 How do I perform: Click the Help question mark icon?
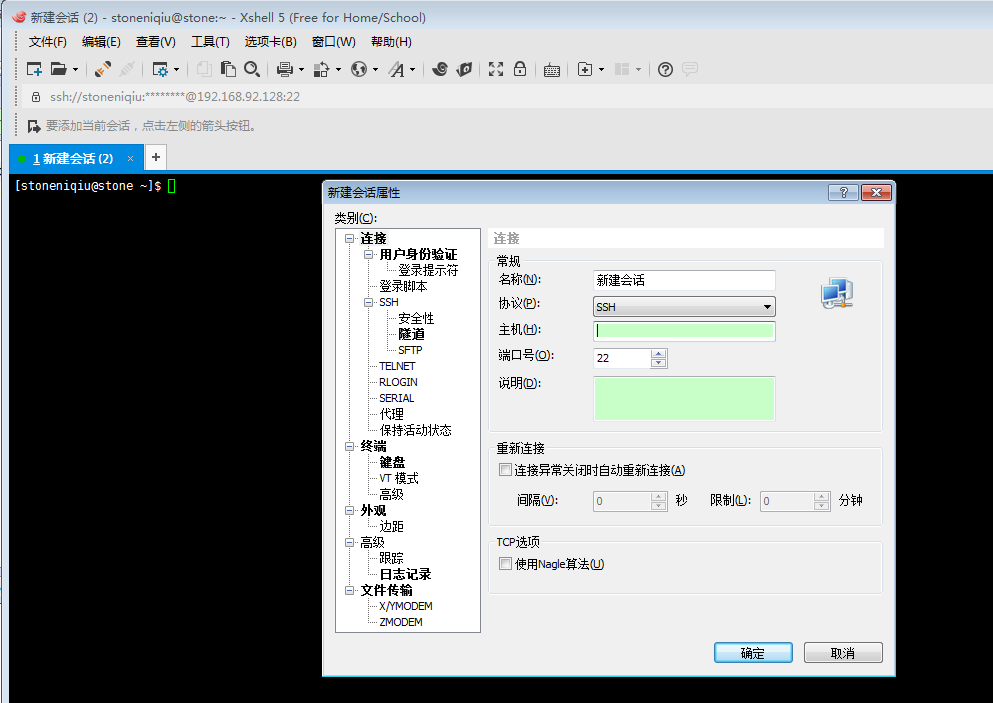tap(665, 70)
